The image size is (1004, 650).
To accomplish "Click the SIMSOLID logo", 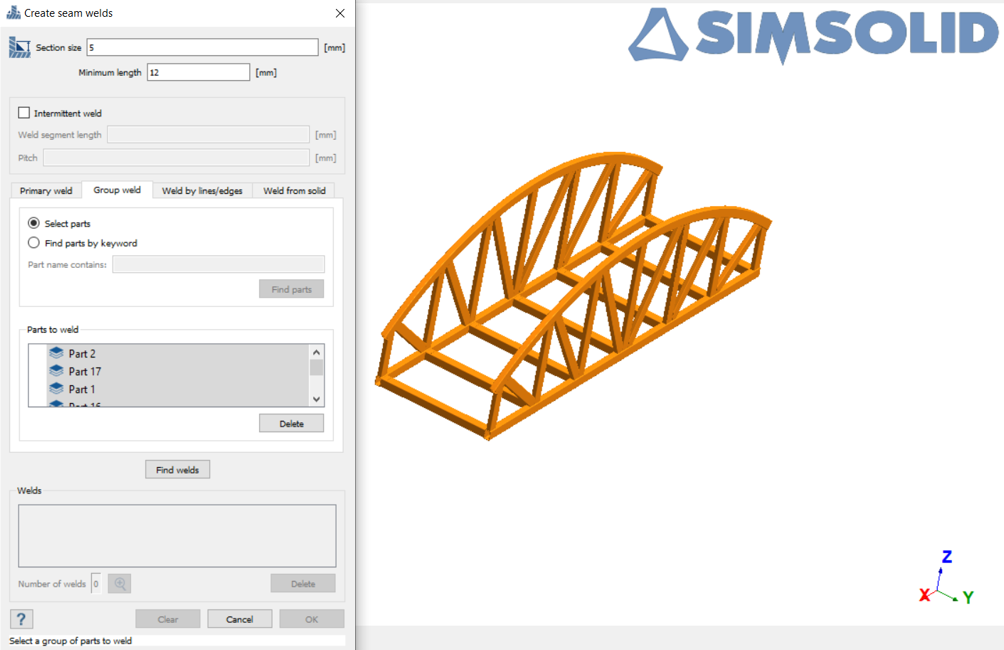I will point(813,37).
